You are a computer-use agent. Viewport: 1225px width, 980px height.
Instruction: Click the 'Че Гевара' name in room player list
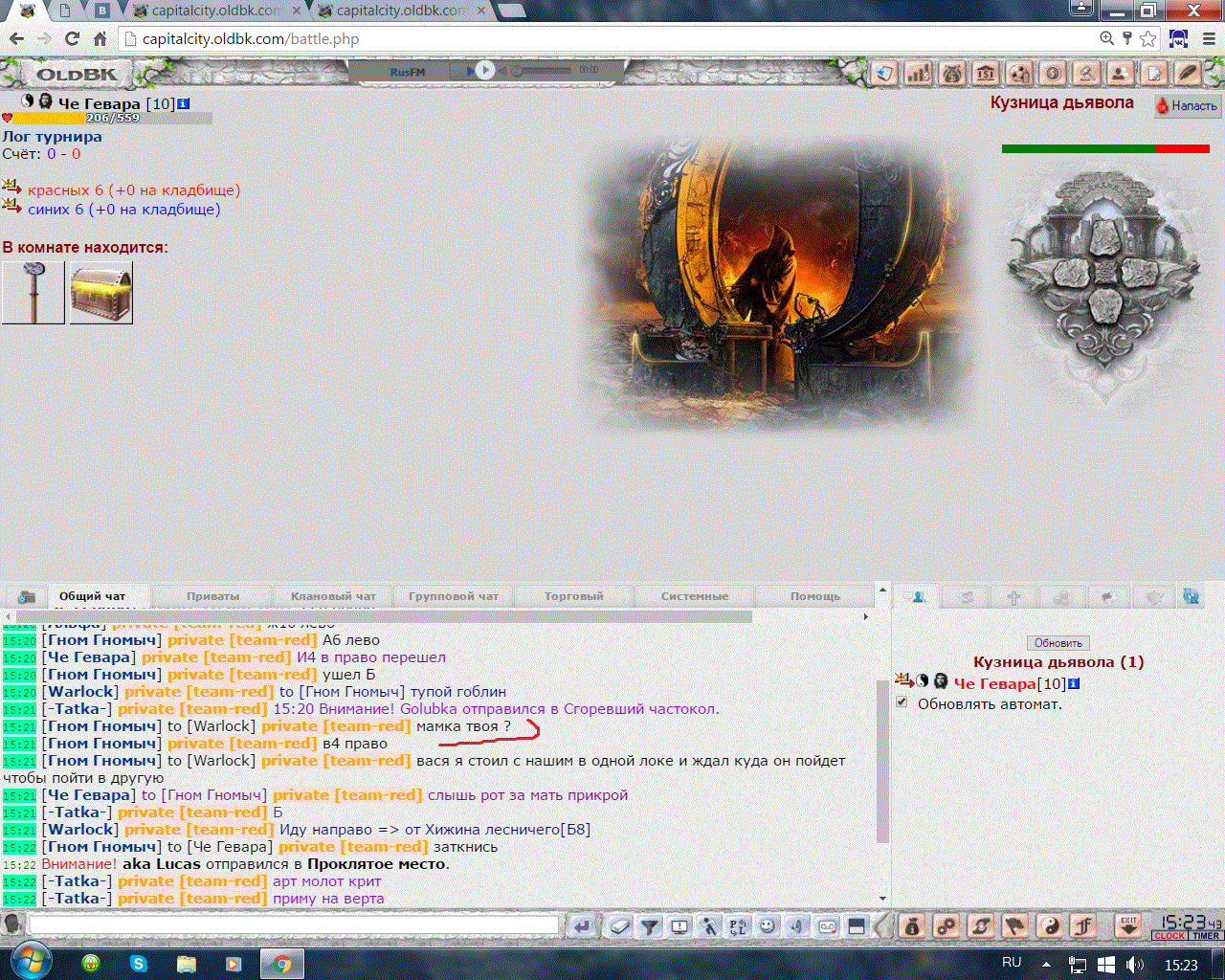(x=995, y=684)
